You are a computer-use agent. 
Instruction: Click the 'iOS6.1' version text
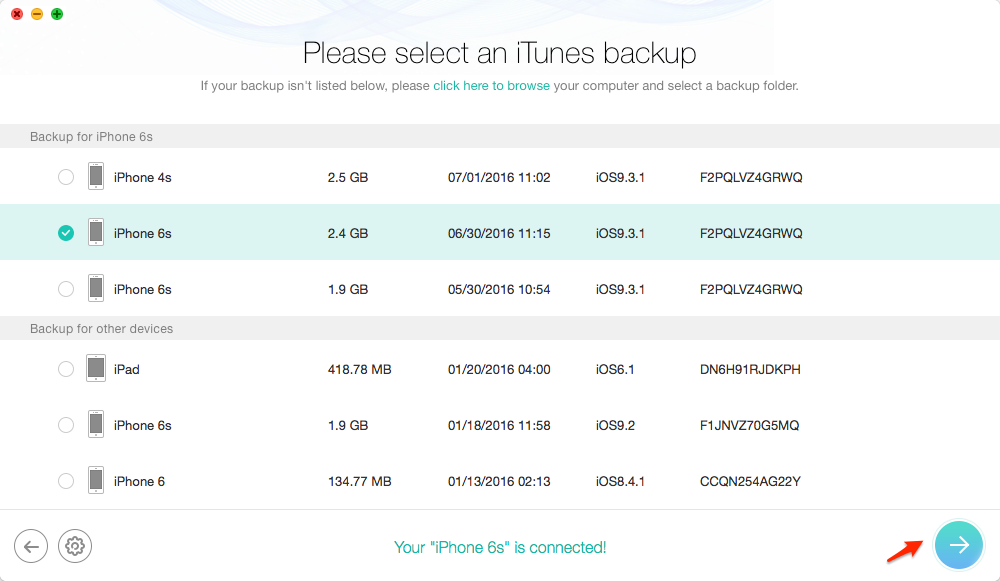pyautogui.click(x=615, y=369)
